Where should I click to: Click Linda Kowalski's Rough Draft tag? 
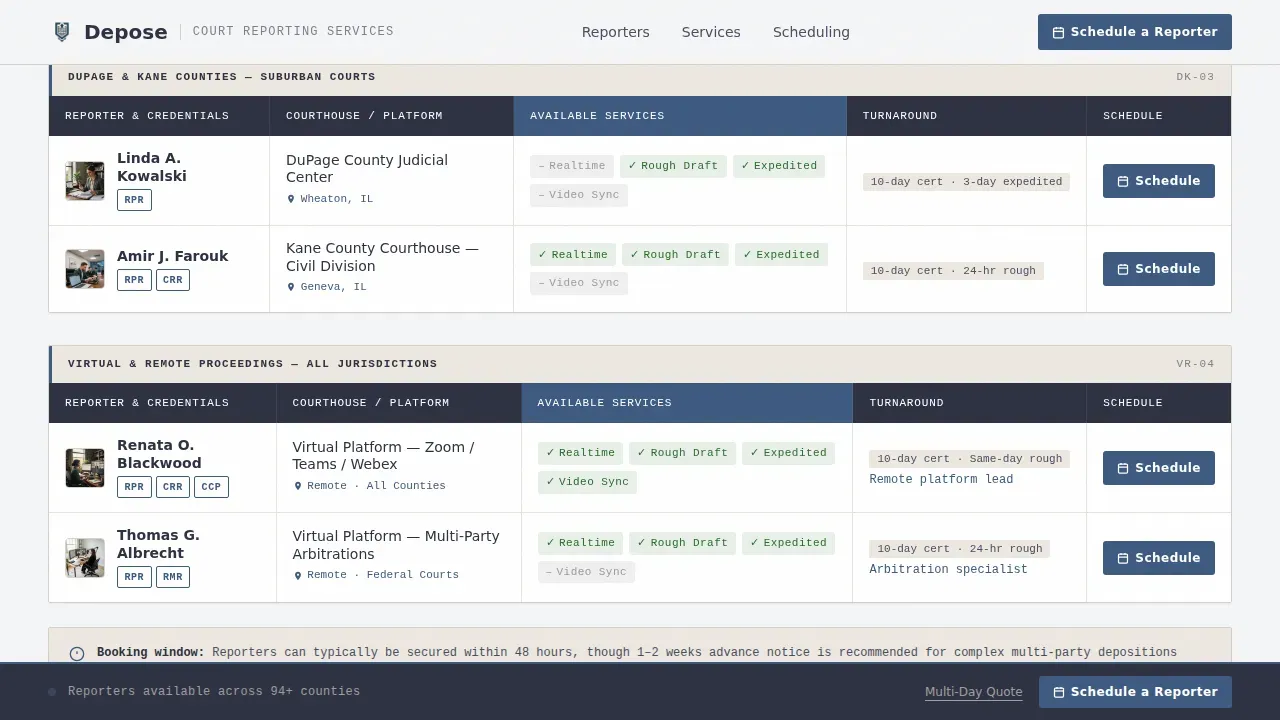coord(673,166)
